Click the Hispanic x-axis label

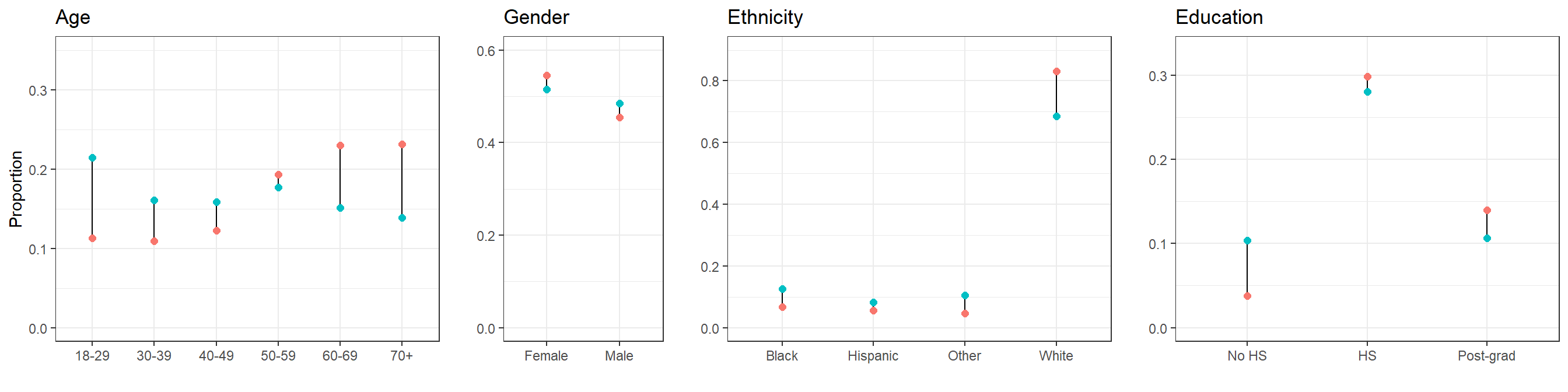coord(873,356)
